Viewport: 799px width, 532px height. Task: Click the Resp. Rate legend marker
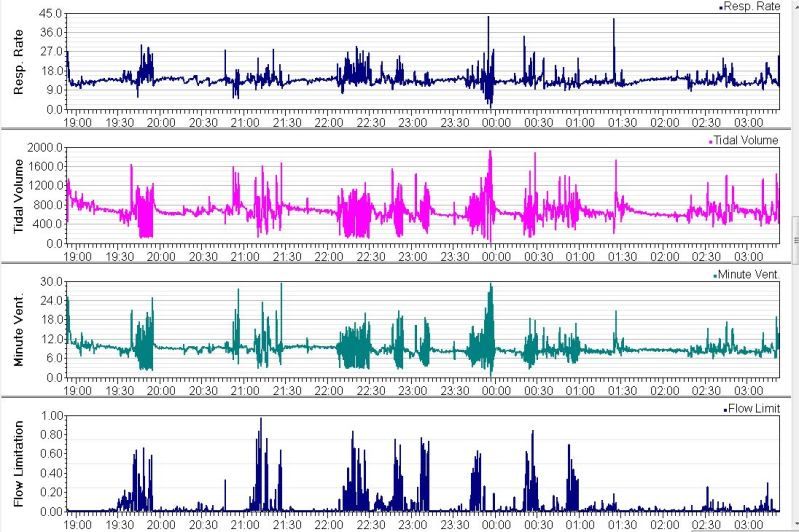721,8
